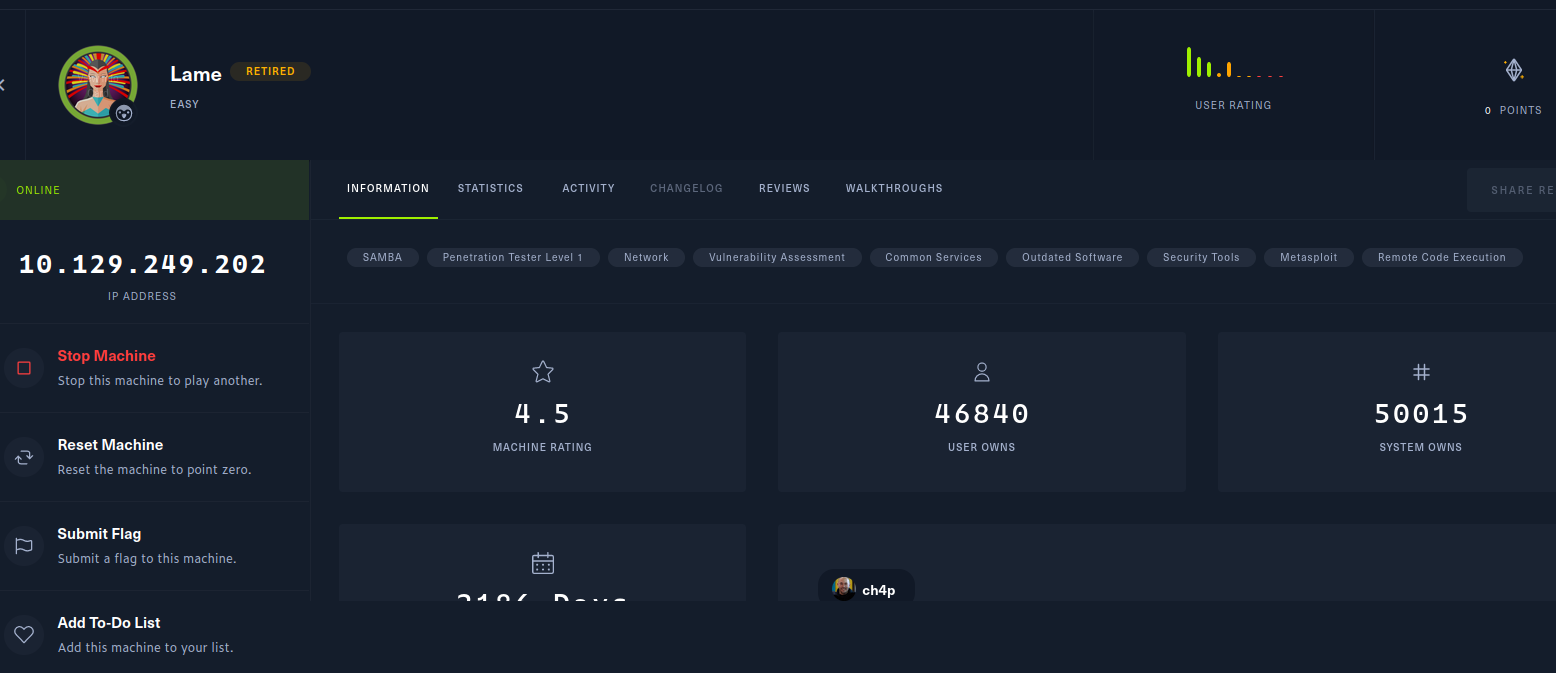Image resolution: width=1556 pixels, height=673 pixels.
Task: Click the Linux OS badge on avatar
Action: coord(123,114)
